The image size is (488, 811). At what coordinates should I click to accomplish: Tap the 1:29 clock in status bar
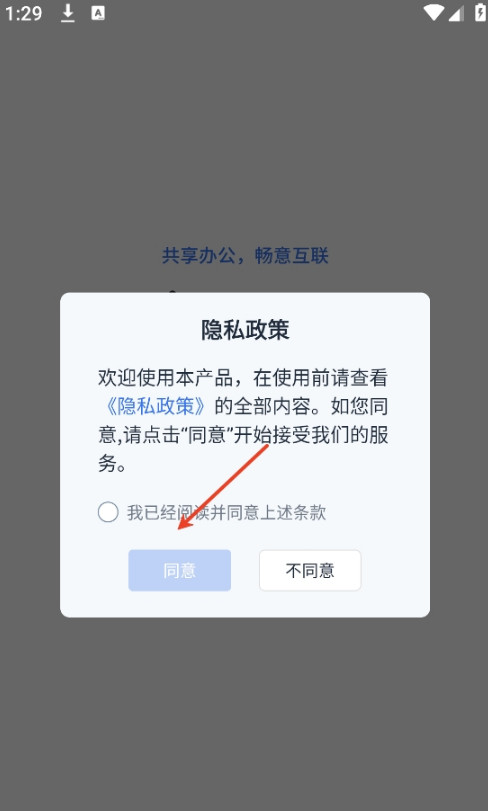(24, 14)
